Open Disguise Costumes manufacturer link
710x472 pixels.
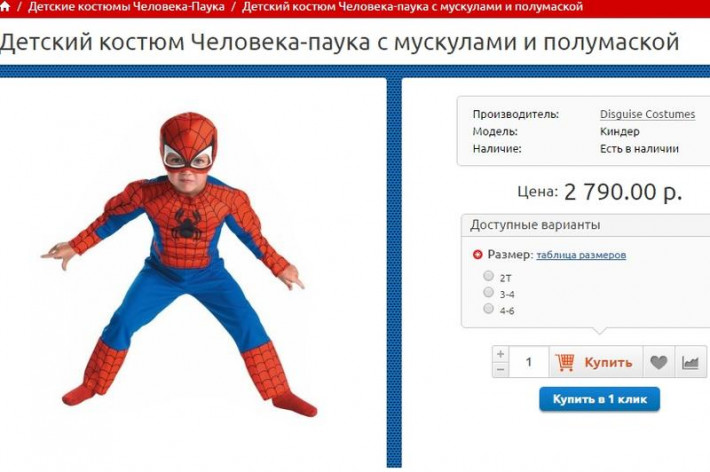(647, 114)
